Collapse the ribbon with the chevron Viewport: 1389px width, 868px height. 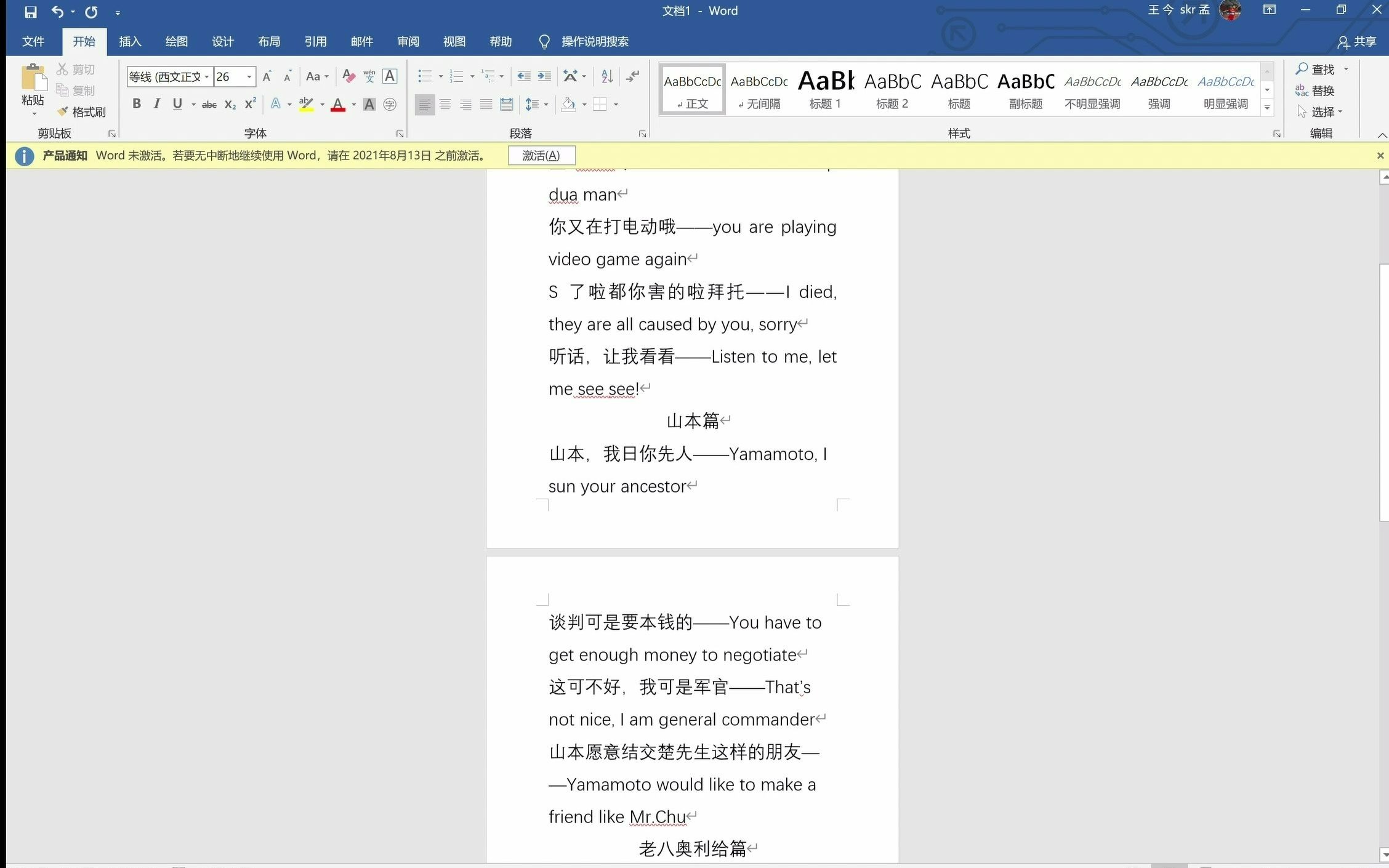(x=1382, y=135)
